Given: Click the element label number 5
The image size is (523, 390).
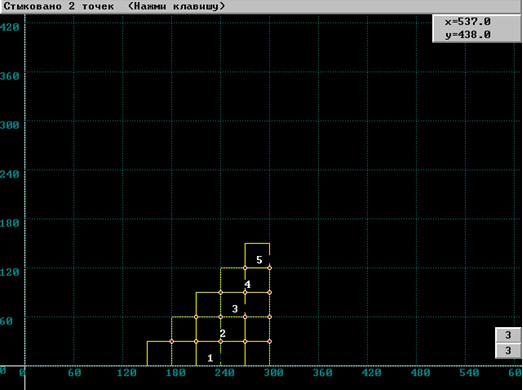Looking at the screenshot, I should click(259, 260).
